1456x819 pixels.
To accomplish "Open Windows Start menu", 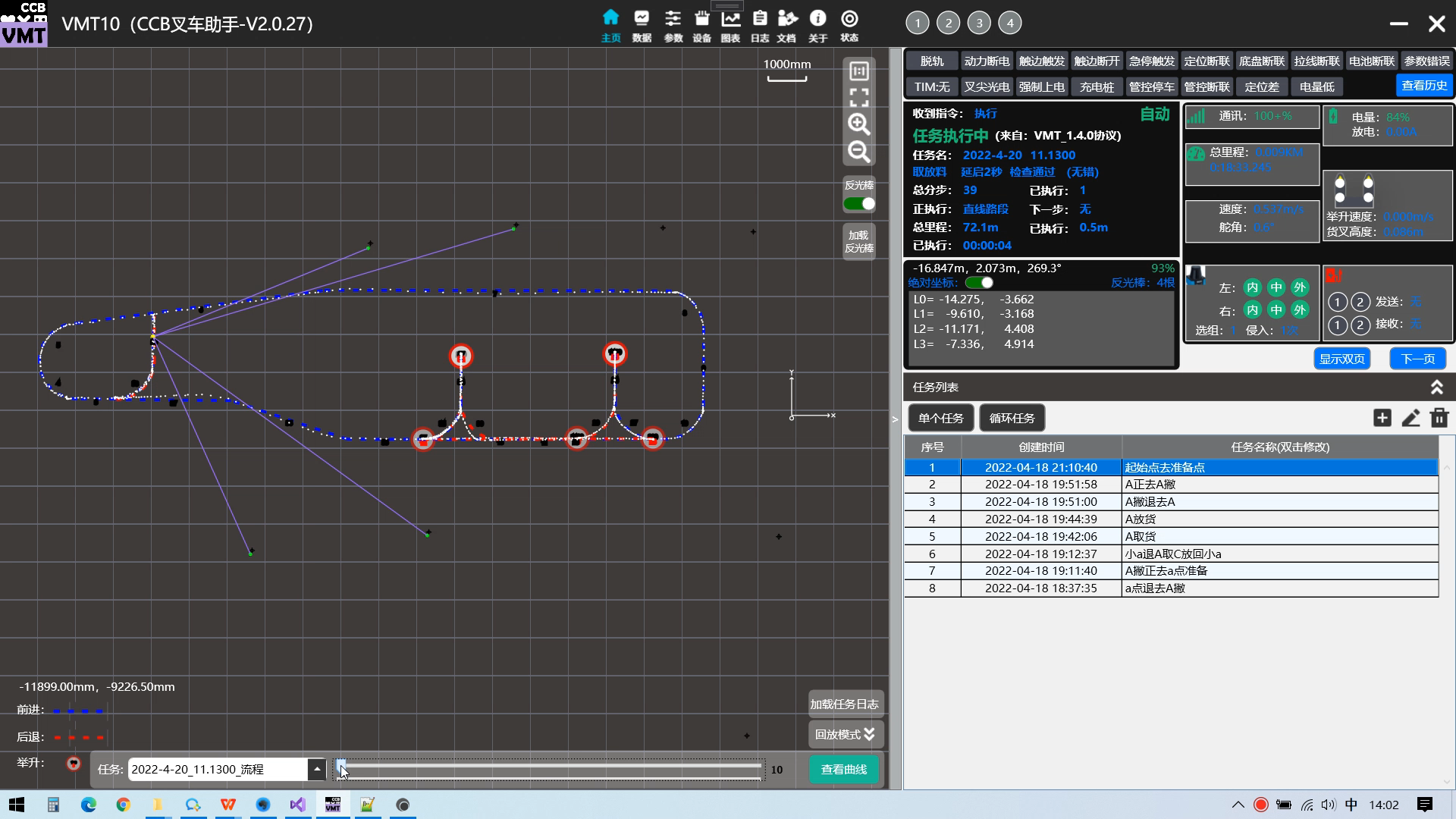I will click(17, 805).
